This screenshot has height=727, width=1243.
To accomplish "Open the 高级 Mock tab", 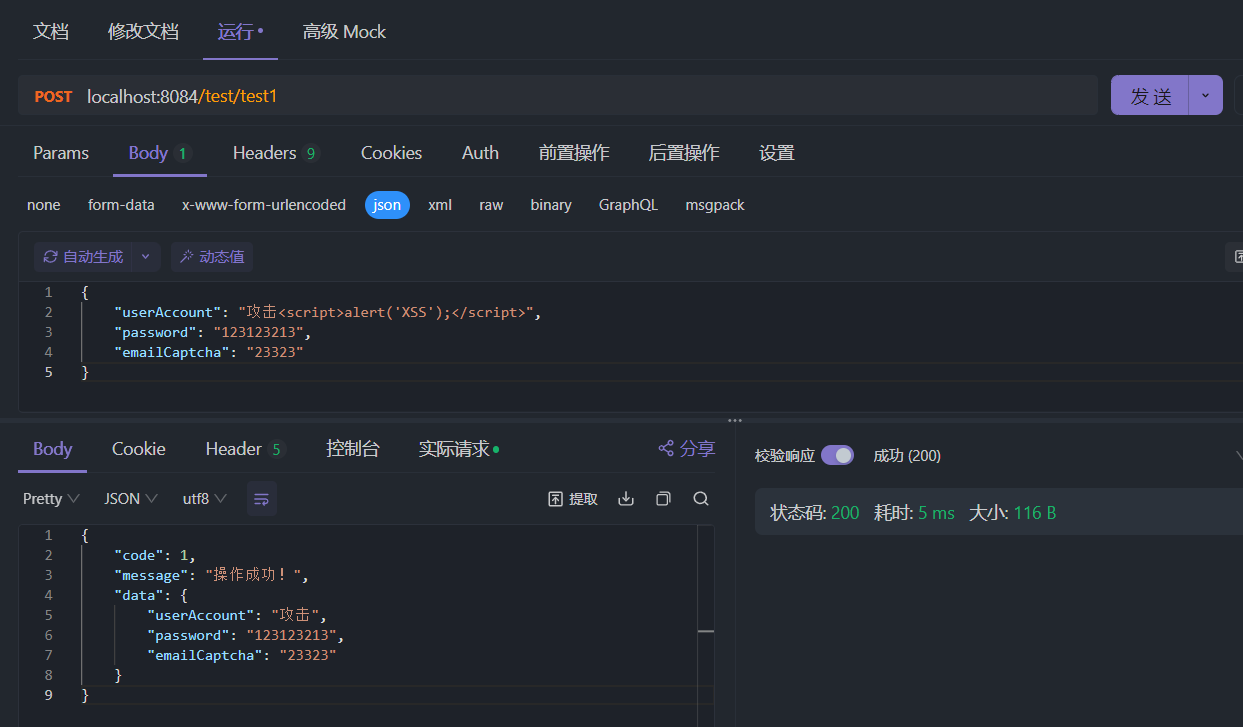I will [344, 31].
